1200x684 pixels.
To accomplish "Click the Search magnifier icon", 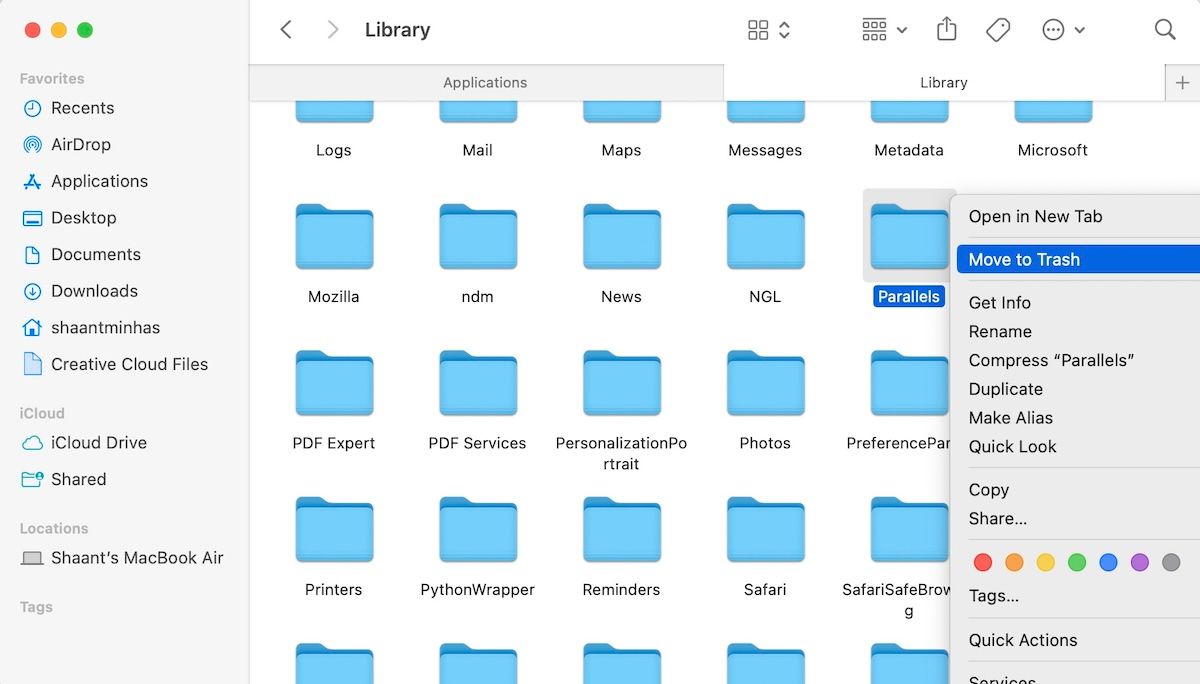I will pyautogui.click(x=1165, y=30).
